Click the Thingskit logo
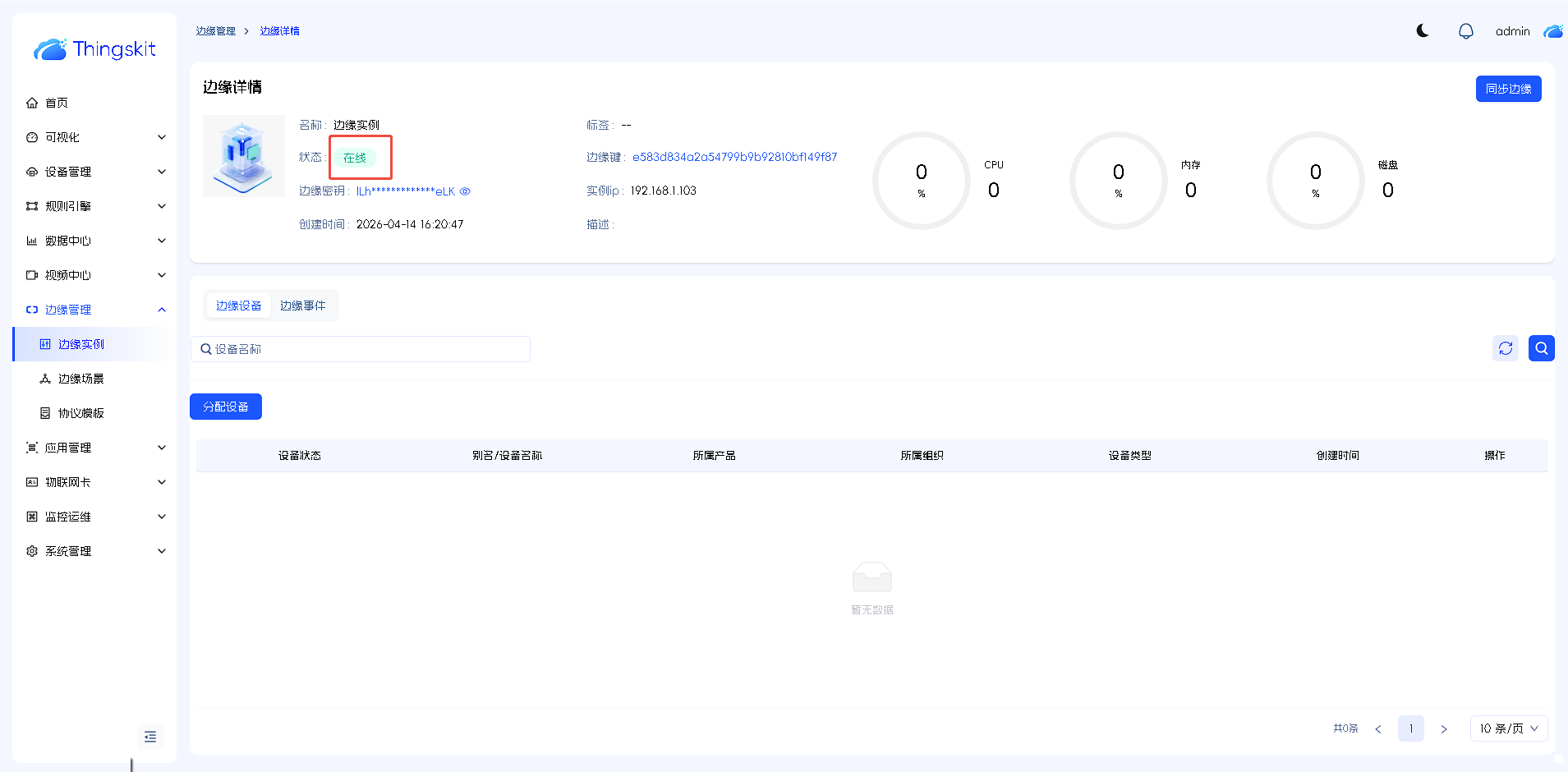 94,49
